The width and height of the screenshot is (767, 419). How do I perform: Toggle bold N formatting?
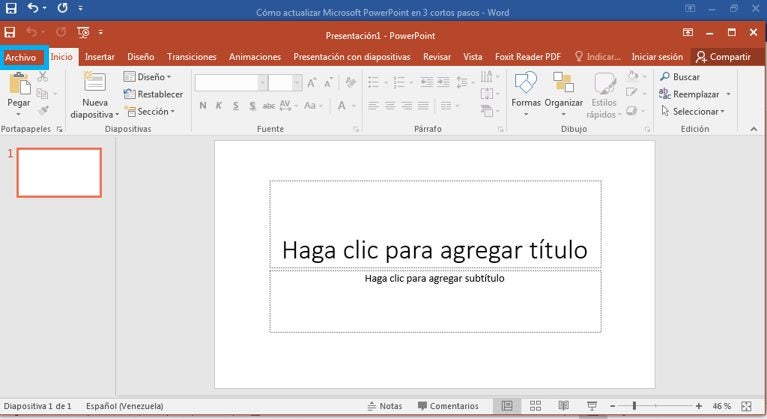[203, 106]
